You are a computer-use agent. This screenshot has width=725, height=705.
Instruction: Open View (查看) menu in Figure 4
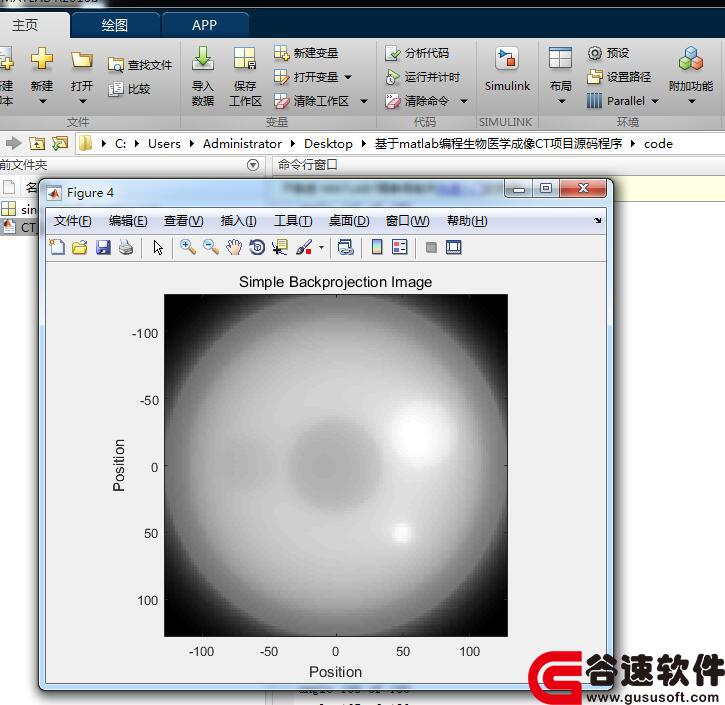point(184,221)
